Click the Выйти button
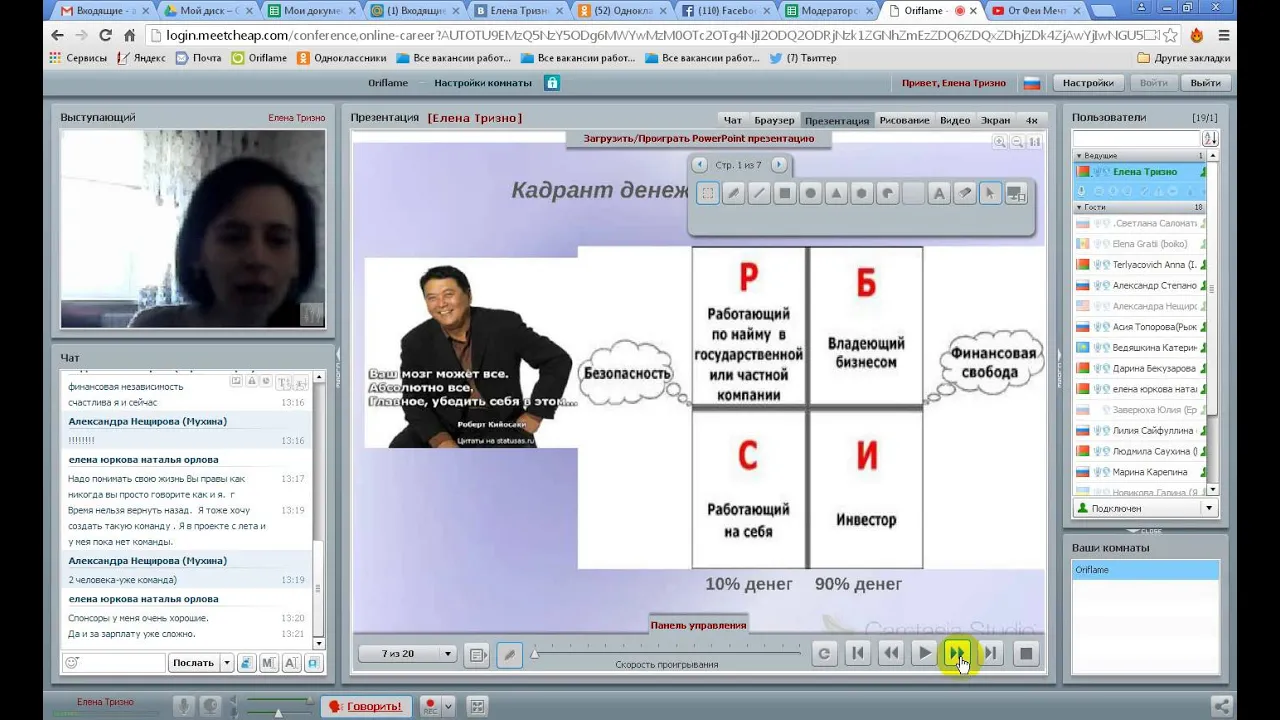This screenshot has width=1280, height=720. click(1205, 83)
